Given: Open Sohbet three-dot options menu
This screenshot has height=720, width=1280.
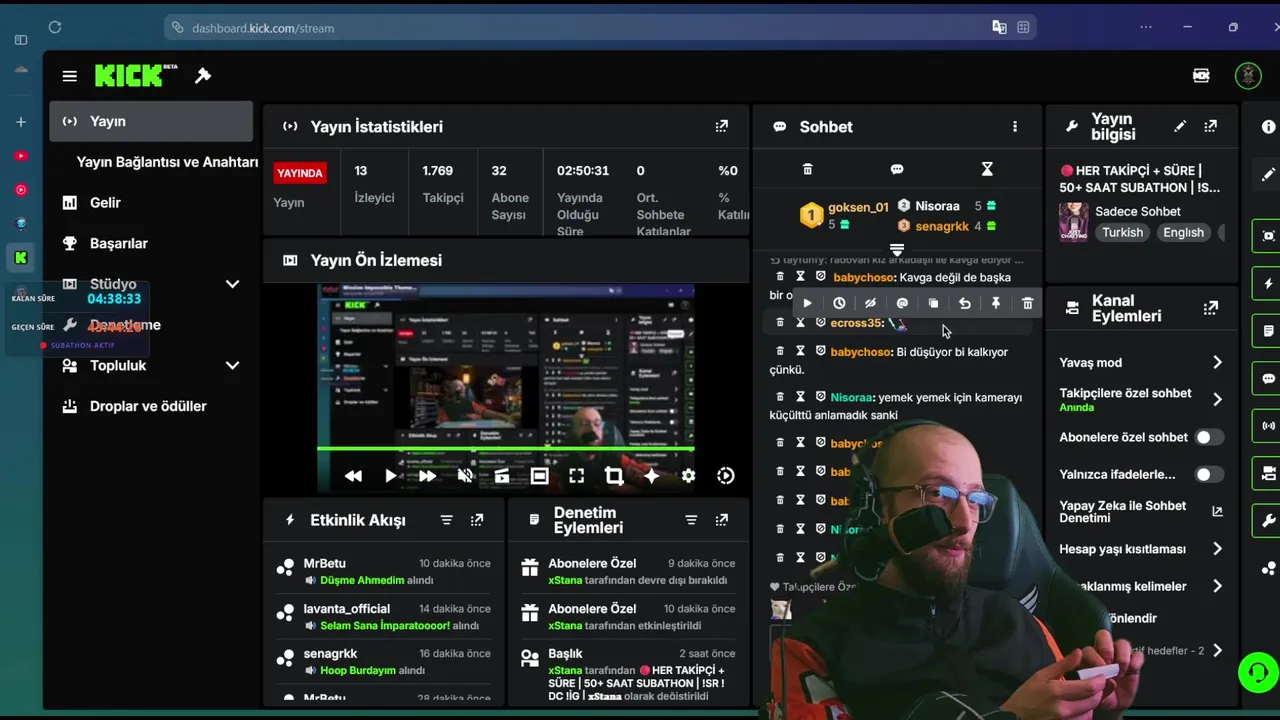Looking at the screenshot, I should tap(1015, 127).
